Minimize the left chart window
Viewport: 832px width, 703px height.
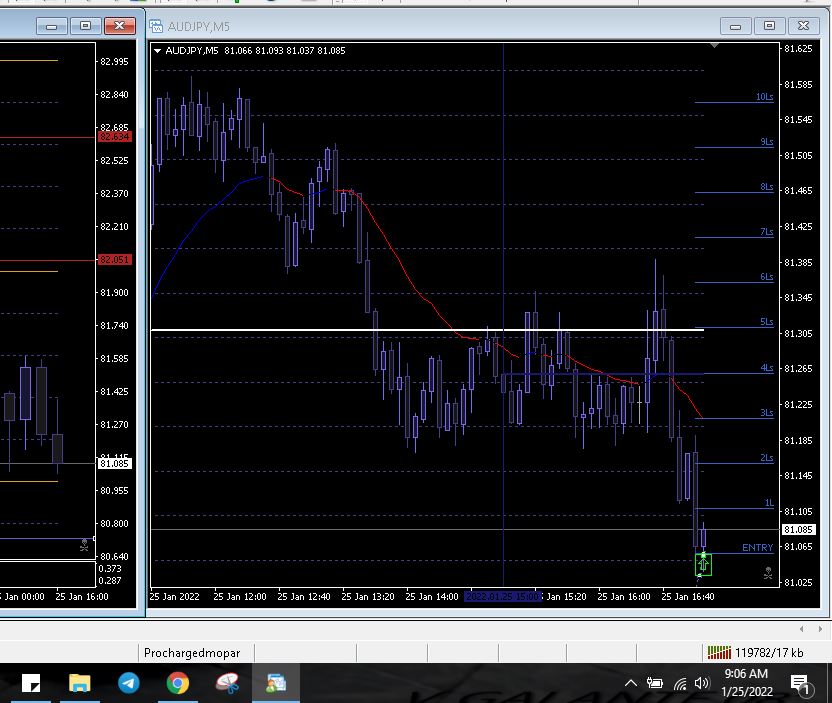point(51,25)
